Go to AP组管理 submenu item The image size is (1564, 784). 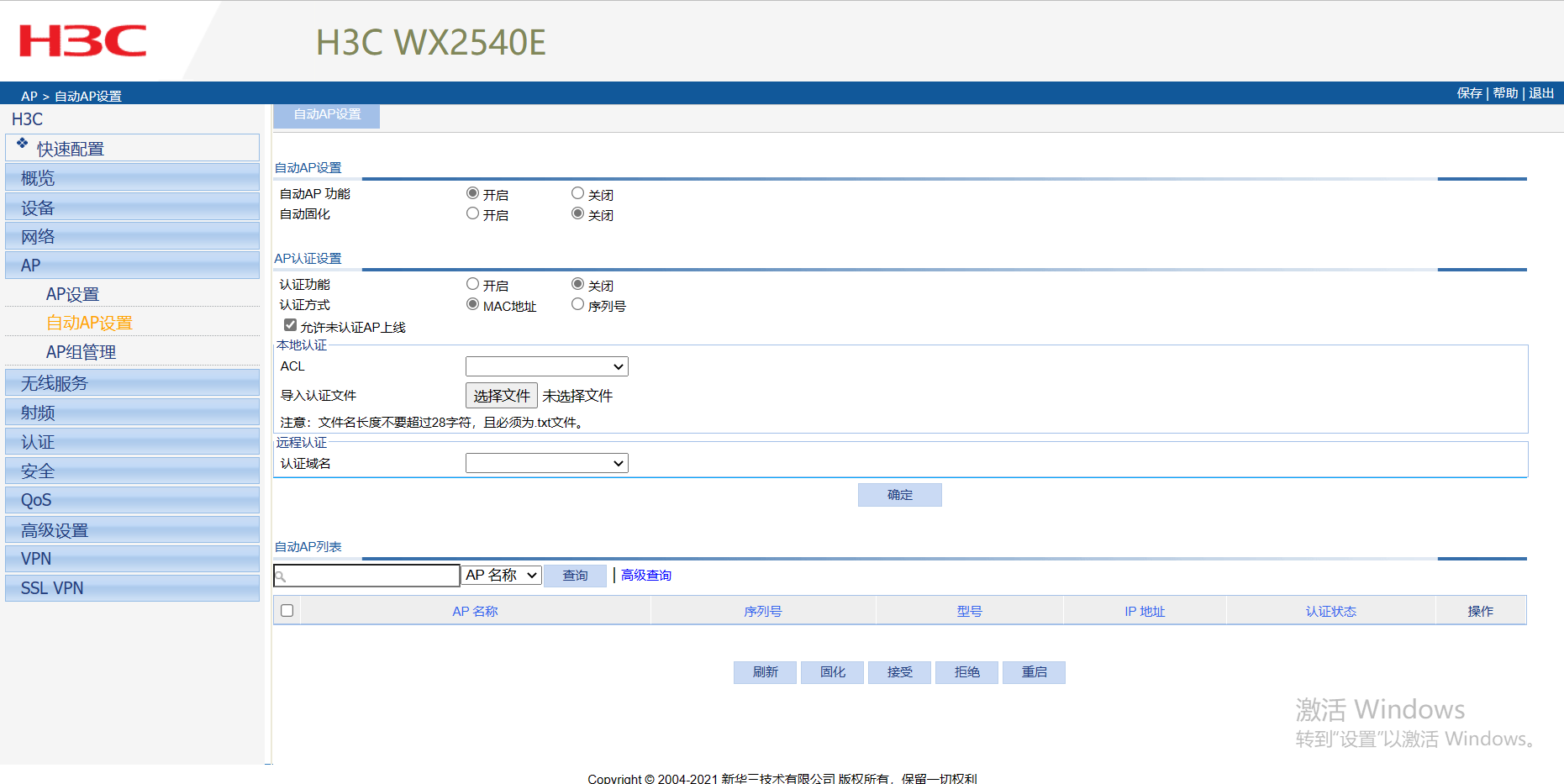pyautogui.click(x=81, y=352)
